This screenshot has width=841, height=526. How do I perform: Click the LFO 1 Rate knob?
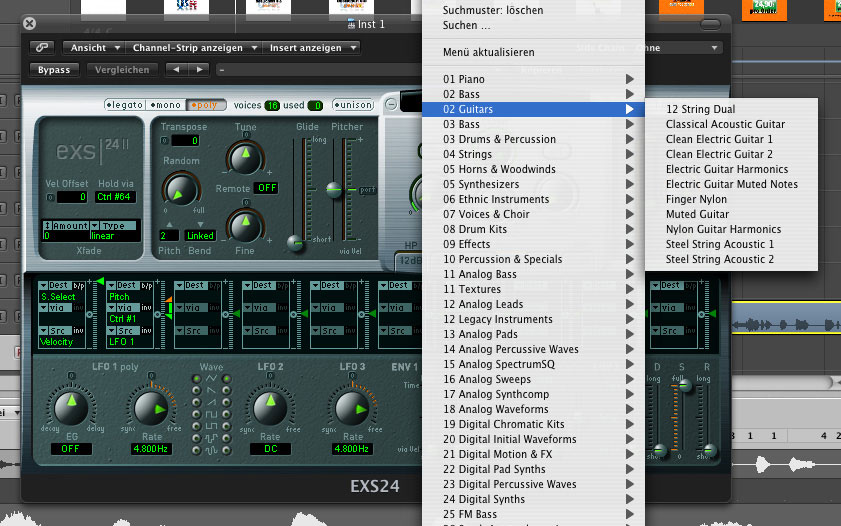pyautogui.click(x=149, y=408)
